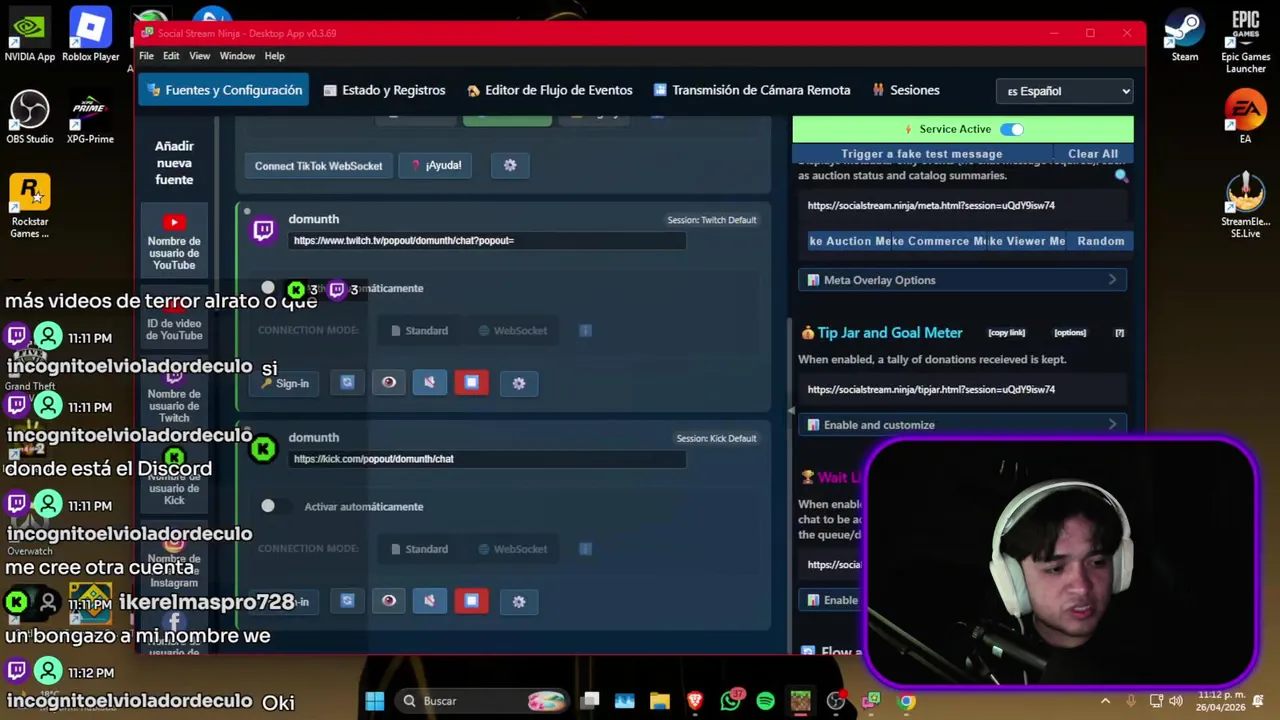Show hidden system tray icons
The image size is (1280, 720).
1105,701
